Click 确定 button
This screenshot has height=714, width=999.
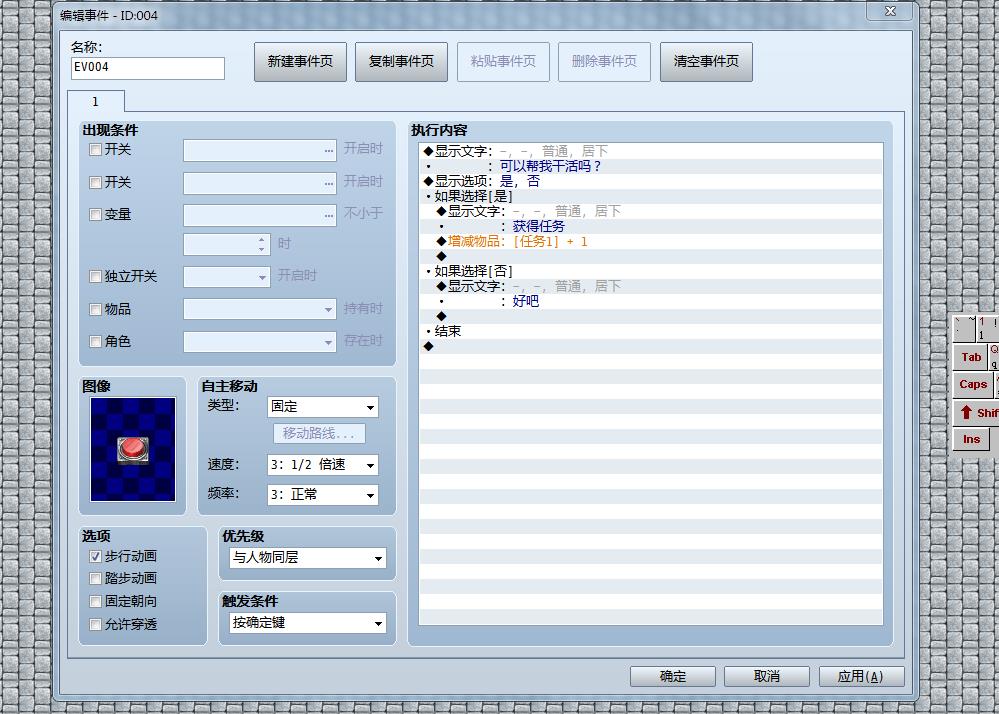(673, 676)
